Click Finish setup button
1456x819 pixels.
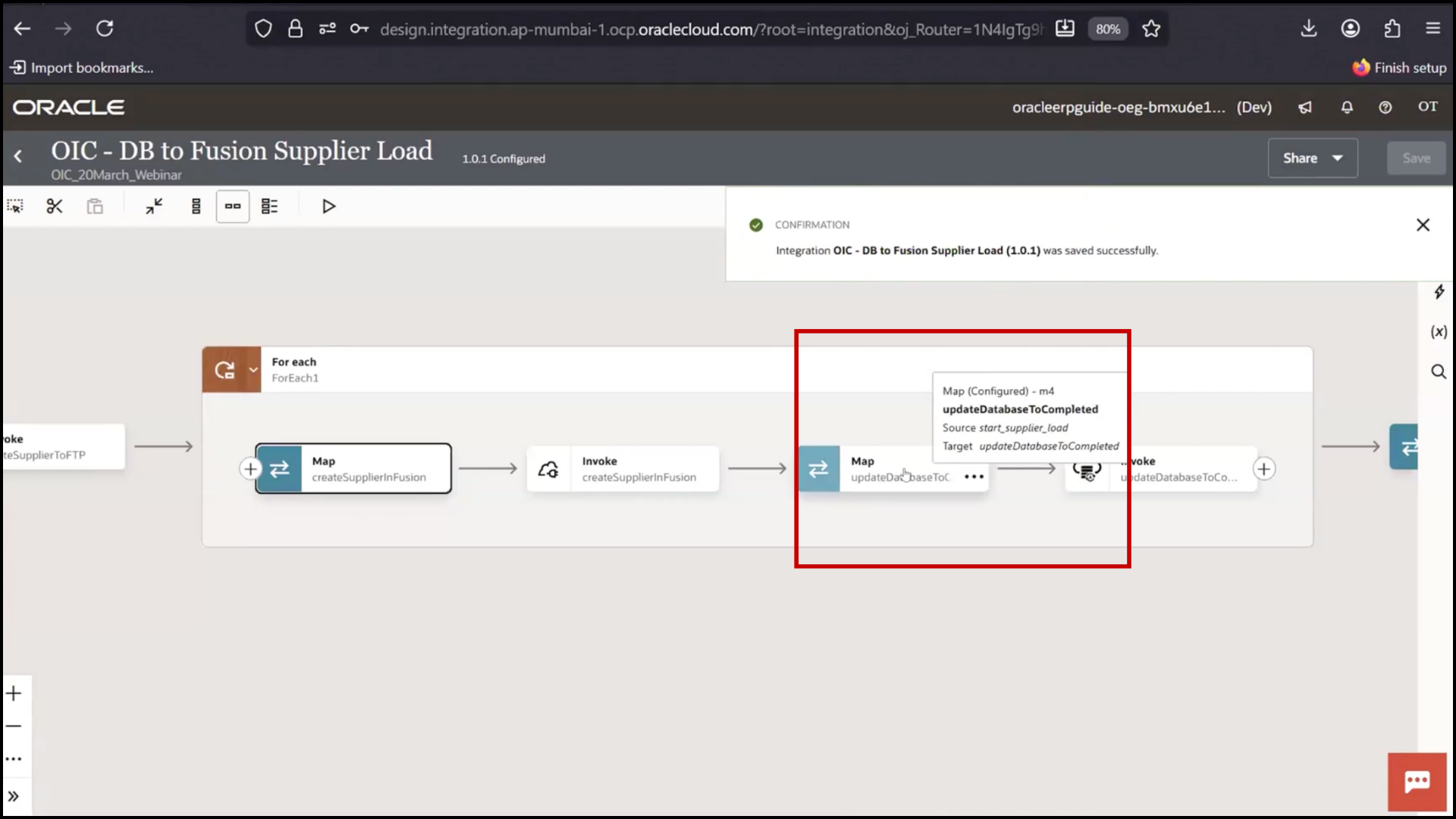click(1400, 67)
